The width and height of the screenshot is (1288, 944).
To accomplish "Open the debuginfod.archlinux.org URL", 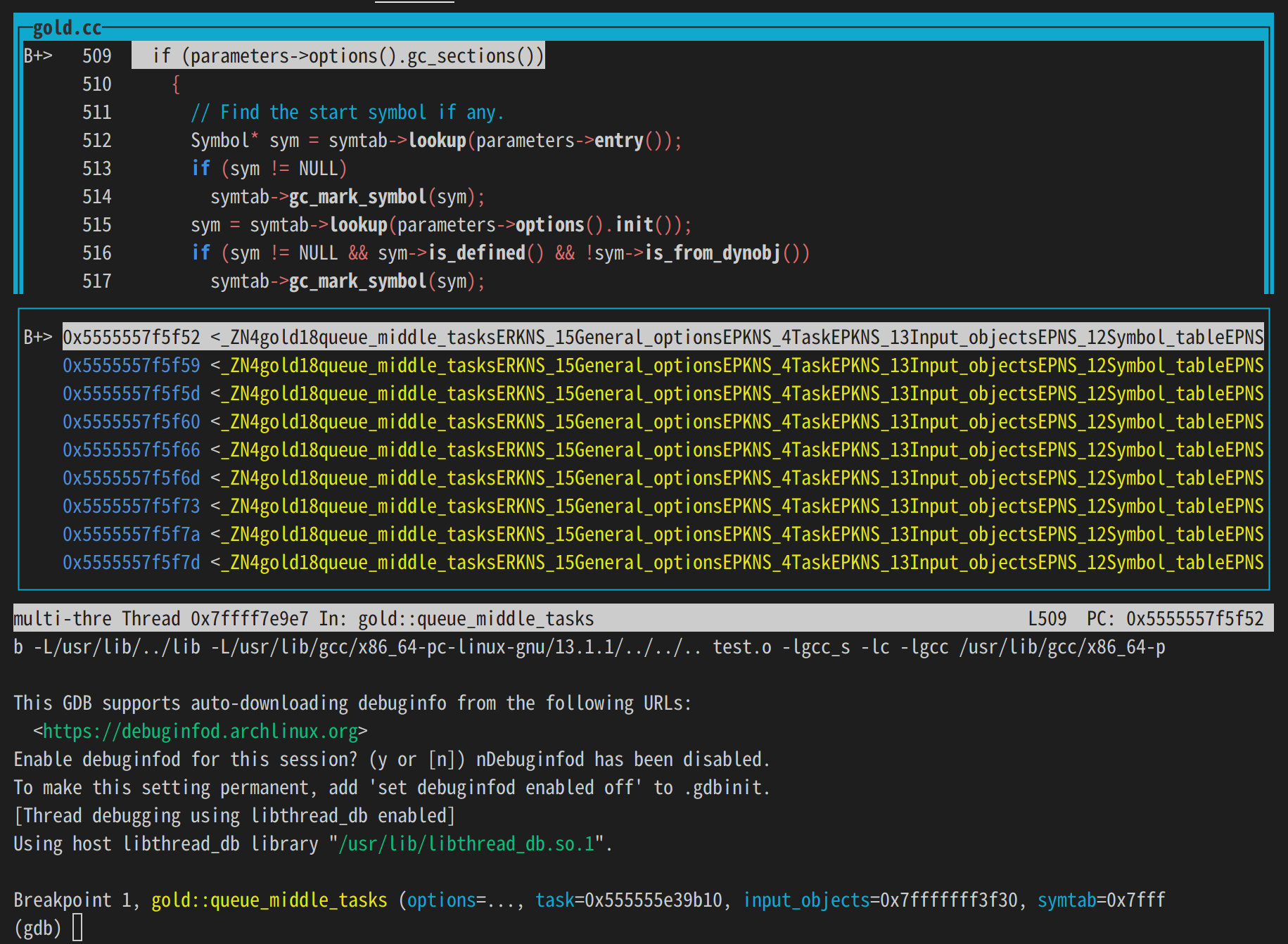I will 200,731.
